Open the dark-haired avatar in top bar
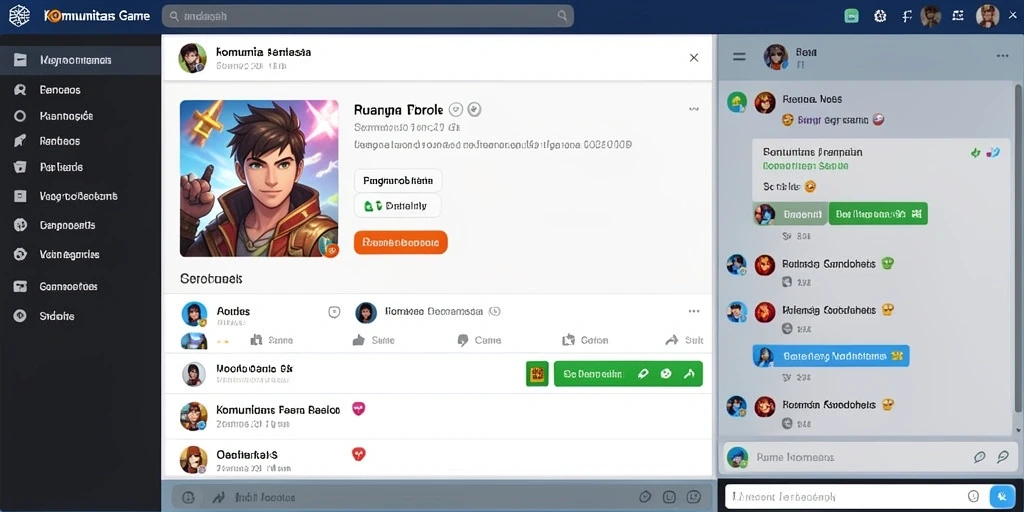1024x512 pixels. [931, 16]
